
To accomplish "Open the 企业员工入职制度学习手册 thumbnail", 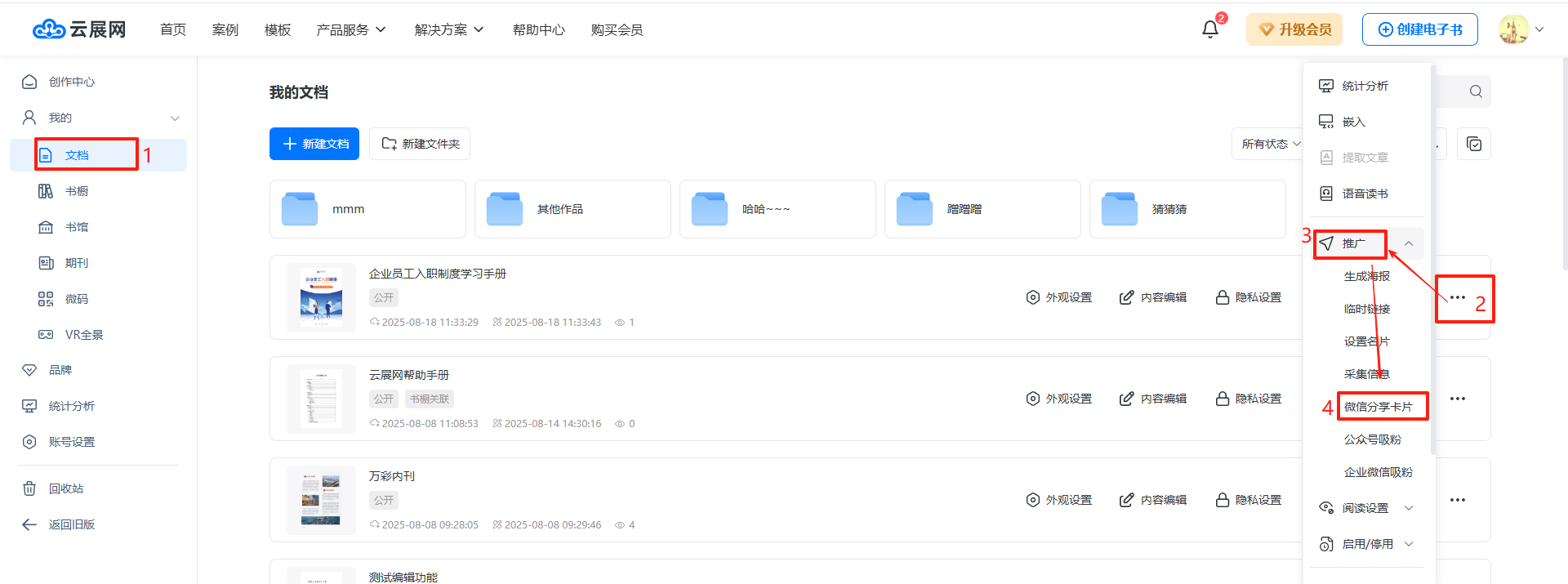I will 321,297.
